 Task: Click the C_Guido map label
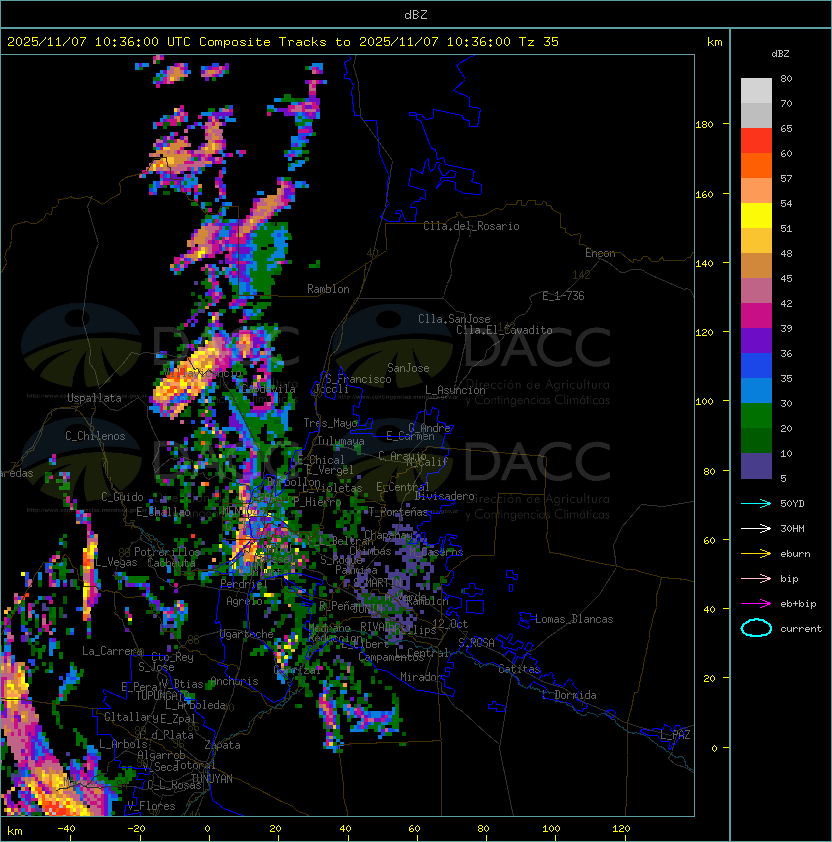122,497
